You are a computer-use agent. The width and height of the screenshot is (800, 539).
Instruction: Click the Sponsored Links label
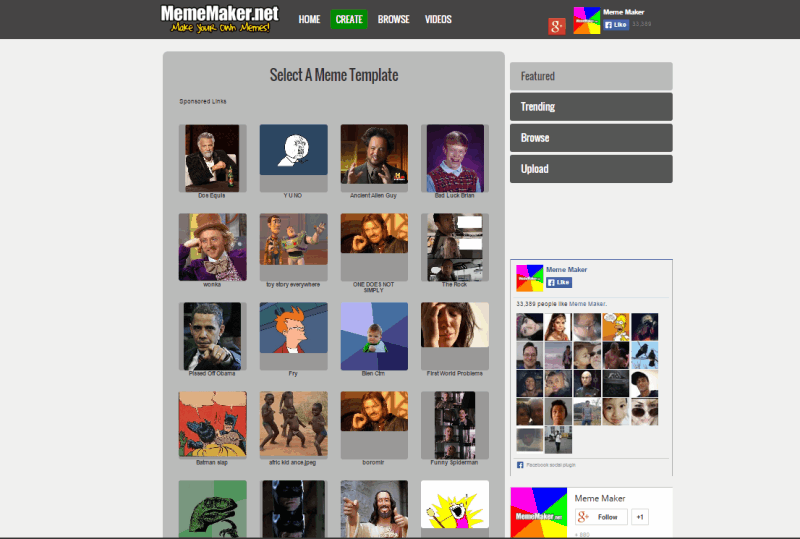tap(203, 102)
